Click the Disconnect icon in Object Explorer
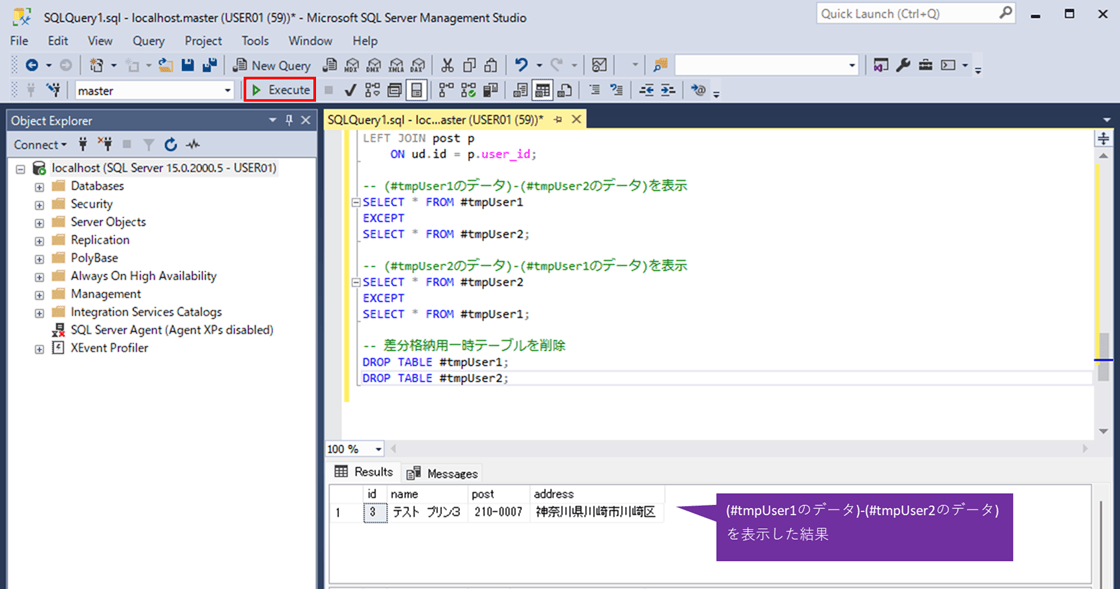 point(105,145)
